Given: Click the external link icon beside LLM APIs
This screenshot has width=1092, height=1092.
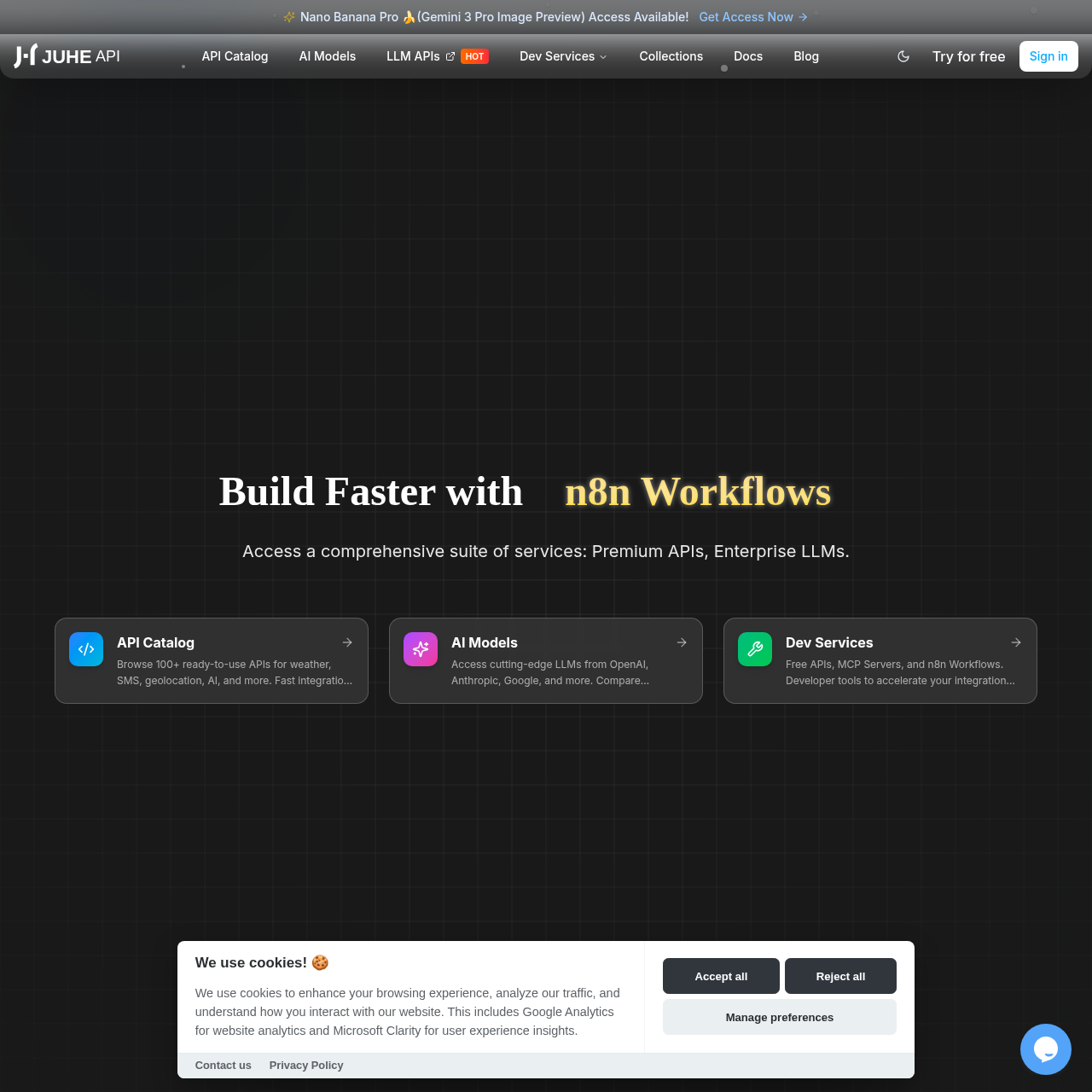Looking at the screenshot, I should click(x=450, y=56).
